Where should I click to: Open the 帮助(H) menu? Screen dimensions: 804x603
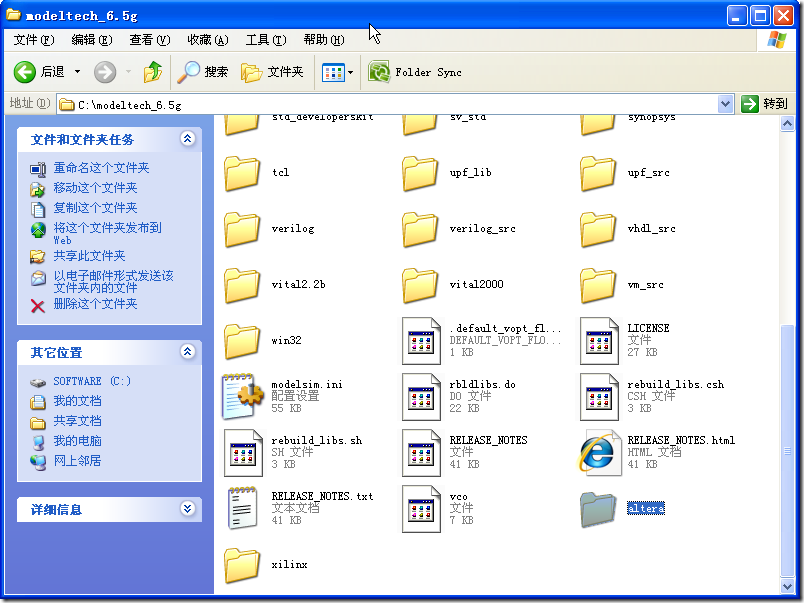tap(324, 39)
